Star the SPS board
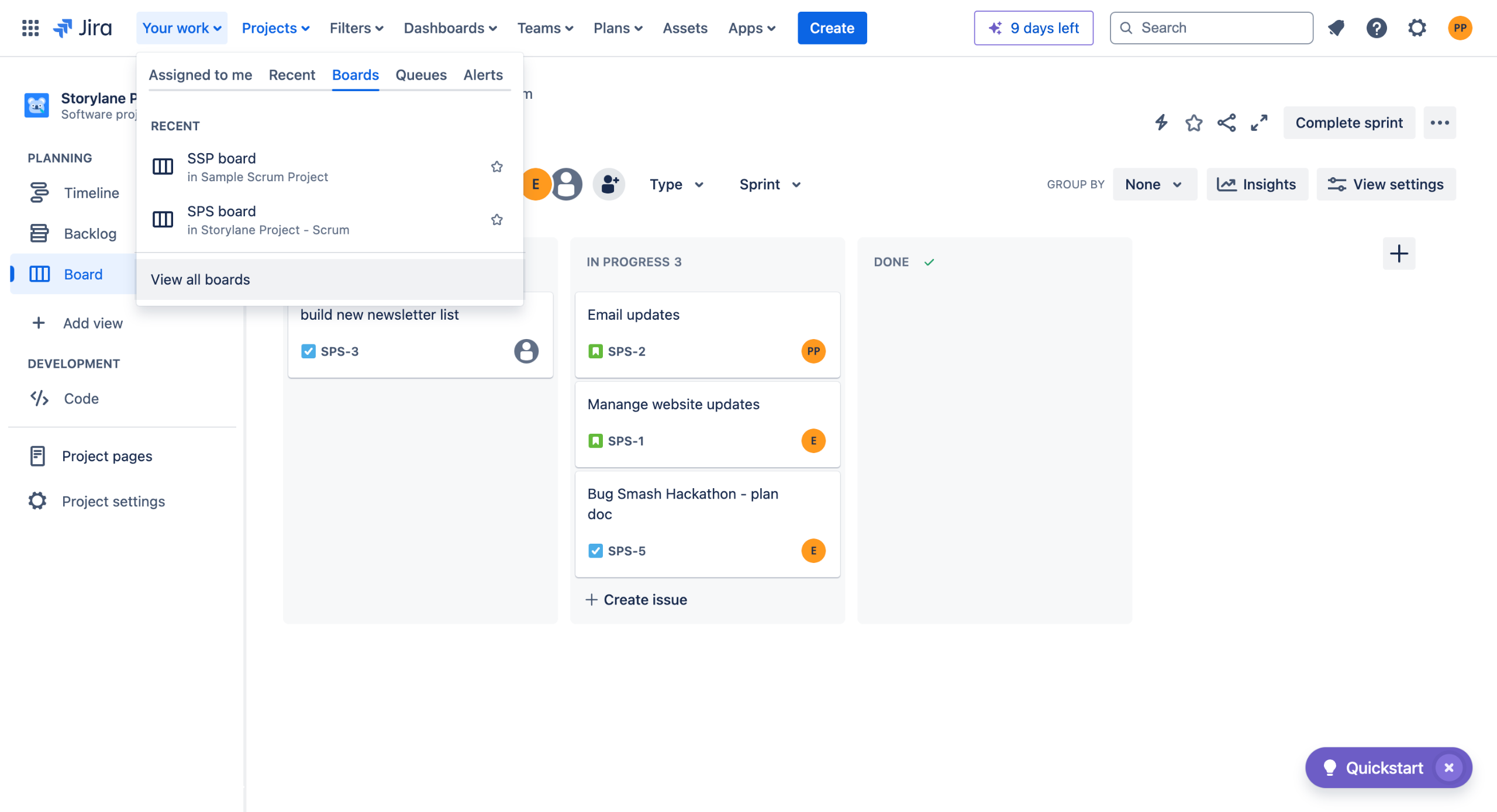Screen dimensions: 1497x812 pyautogui.click(x=496, y=220)
